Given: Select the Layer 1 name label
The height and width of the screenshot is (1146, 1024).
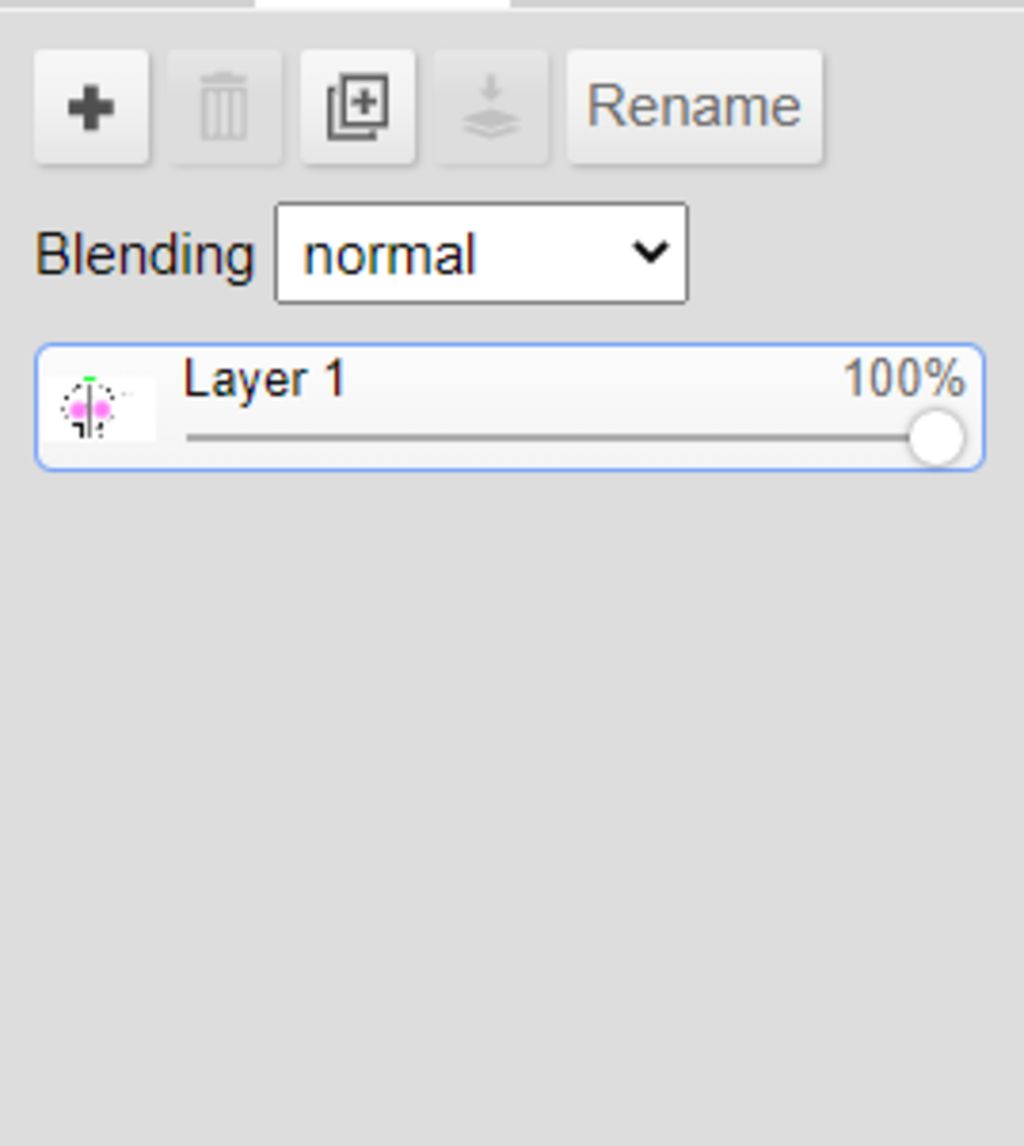Looking at the screenshot, I should point(264,379).
